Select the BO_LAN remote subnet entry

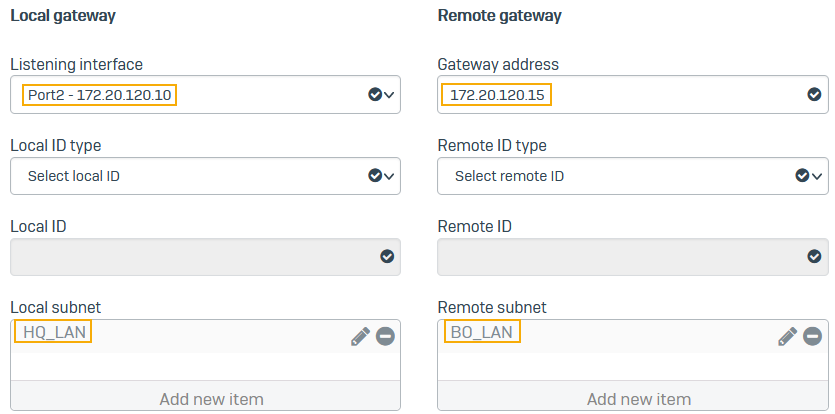(x=482, y=332)
